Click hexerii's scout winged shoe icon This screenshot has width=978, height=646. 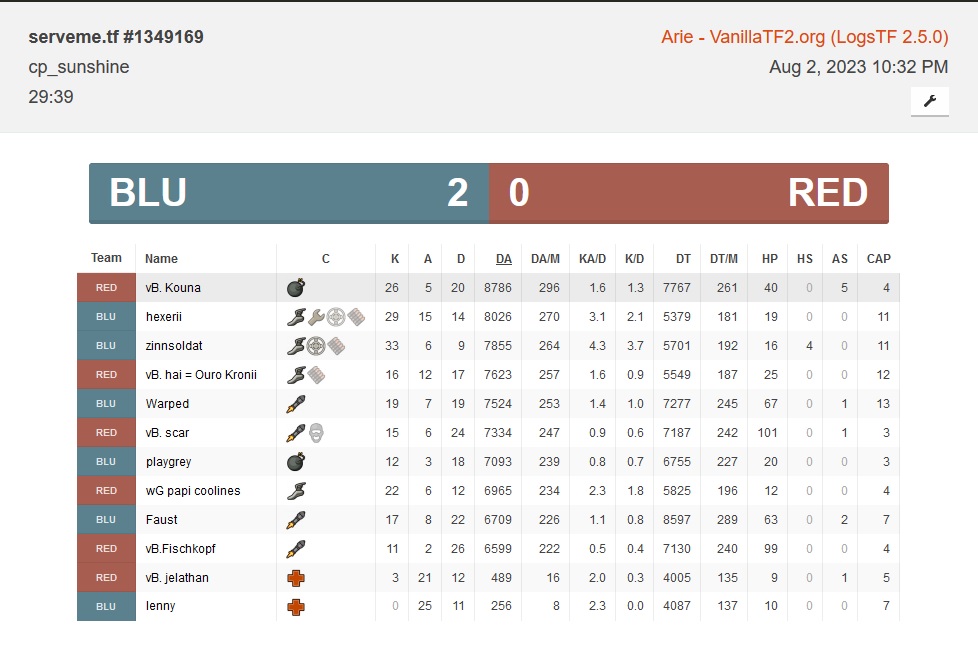click(x=296, y=317)
